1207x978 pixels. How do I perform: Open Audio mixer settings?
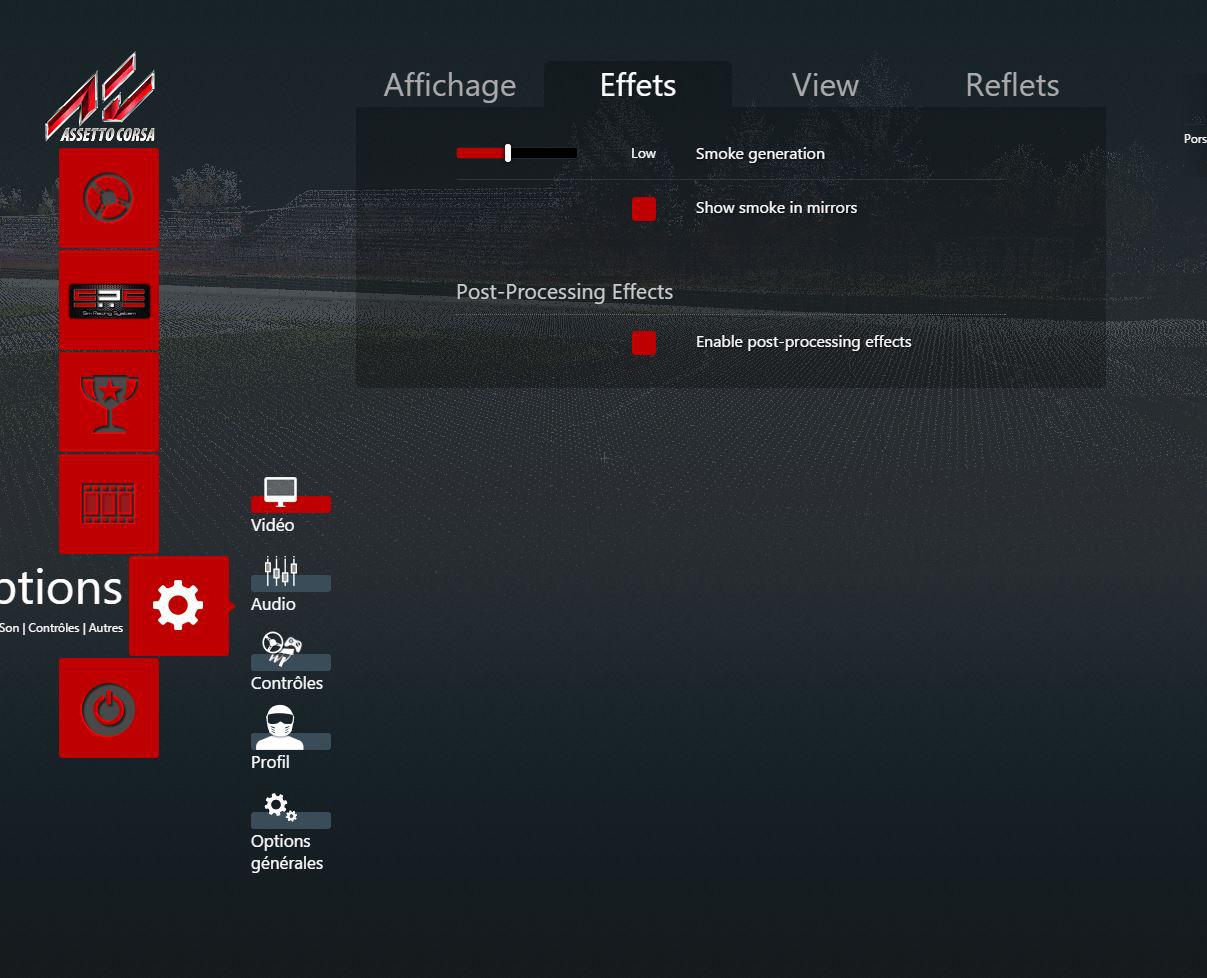(x=281, y=573)
